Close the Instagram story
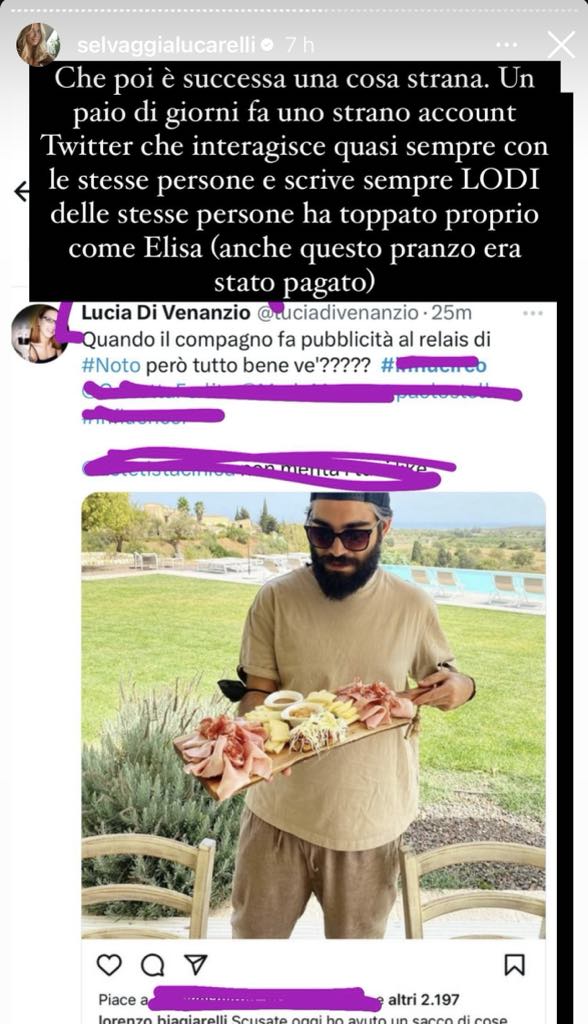This screenshot has height=1024, width=588. click(x=561, y=45)
